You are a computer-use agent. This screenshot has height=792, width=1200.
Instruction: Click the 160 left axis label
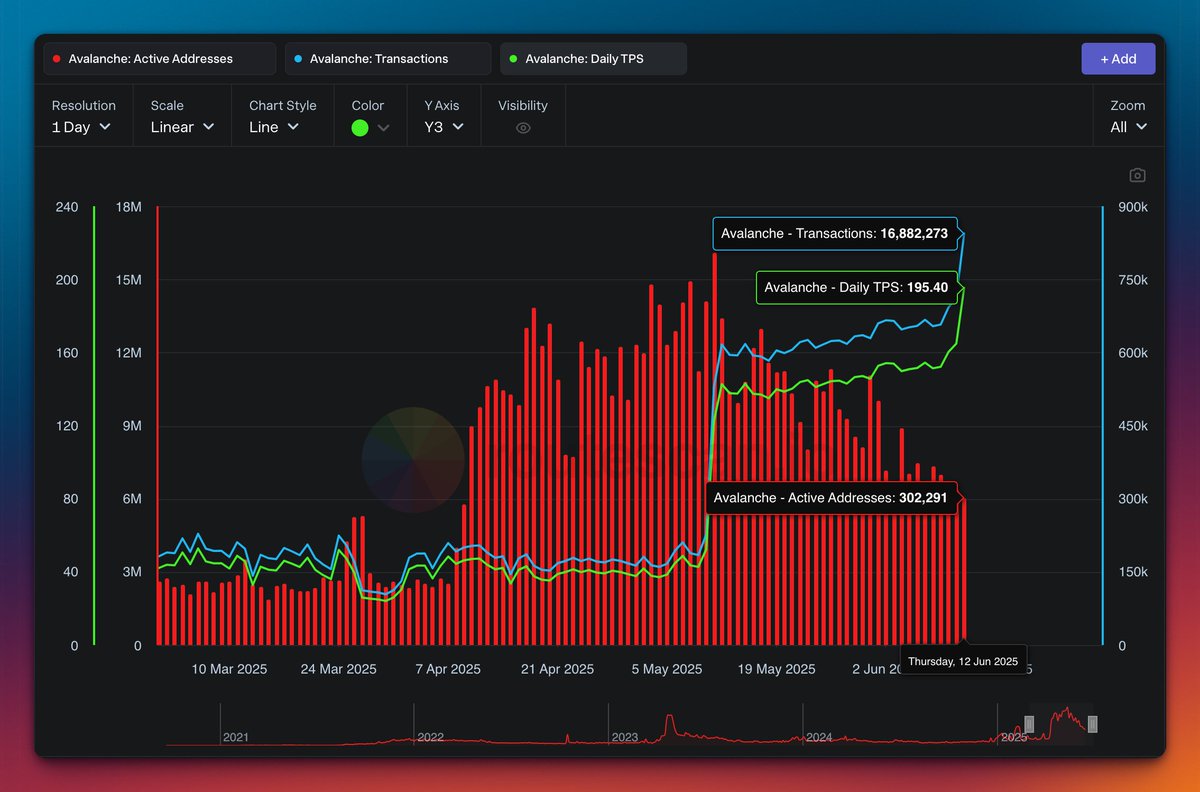(x=66, y=353)
